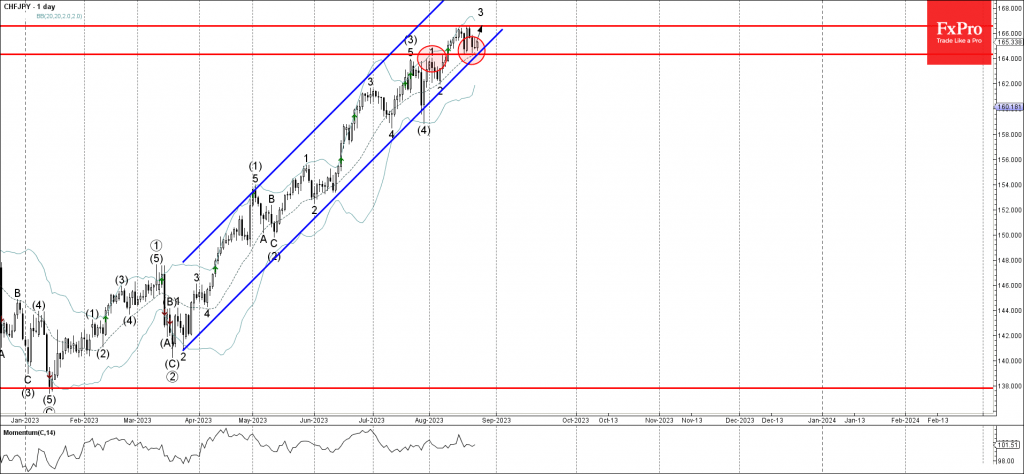Click the FxPro logo
Screen dimensions: 1024x474
tap(959, 44)
